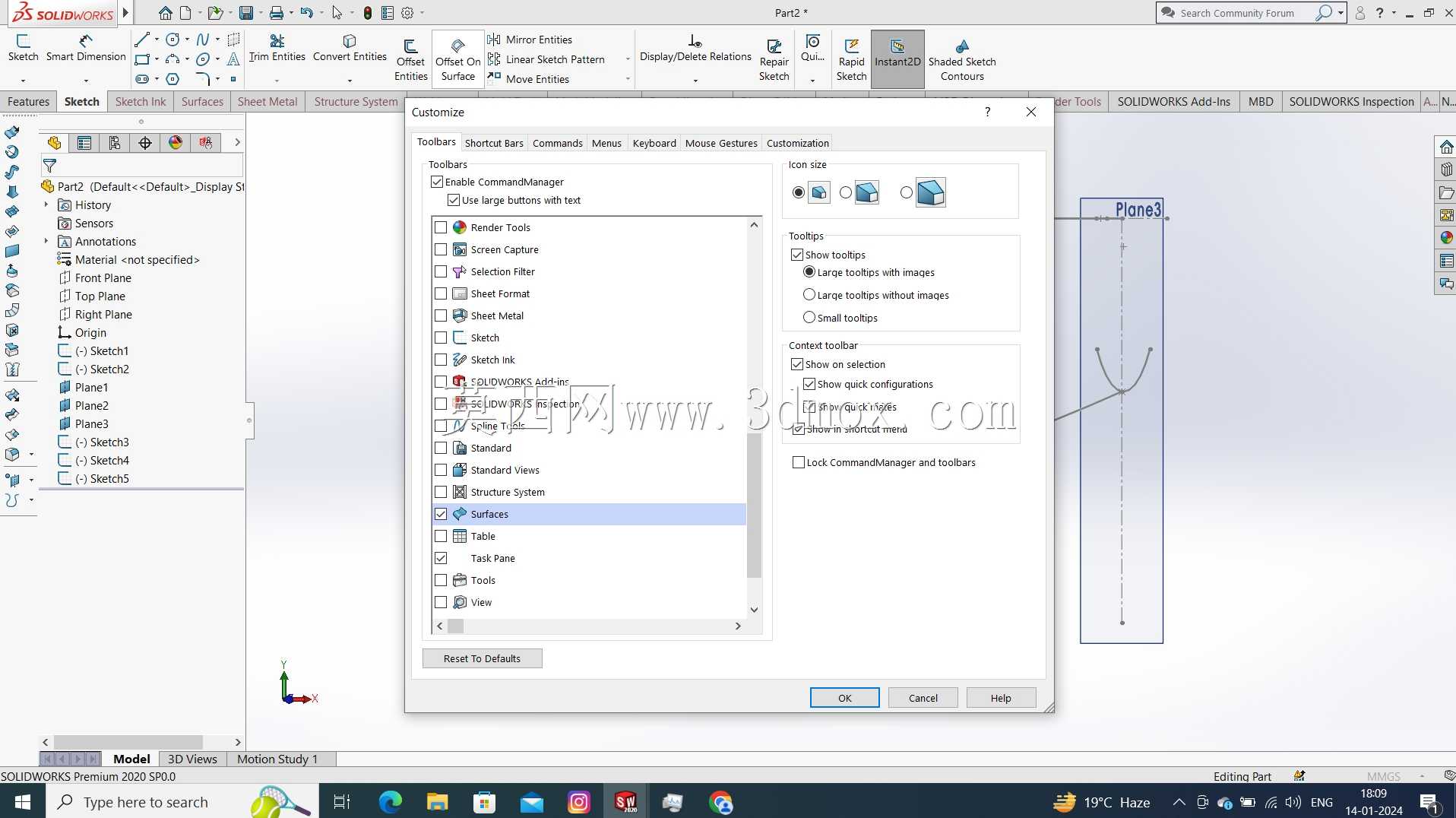Open the Motion Study 1 tab
This screenshot has width=1456, height=818.
click(277, 759)
